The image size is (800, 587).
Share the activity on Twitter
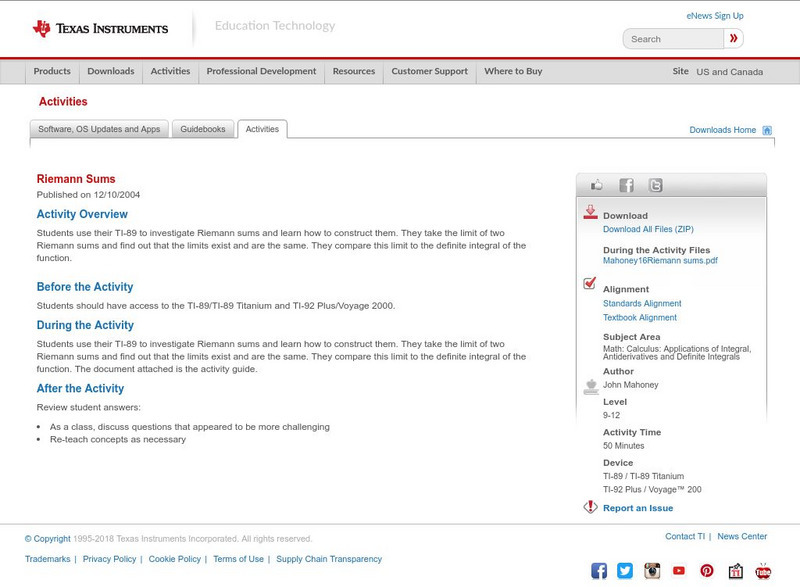[x=655, y=185]
